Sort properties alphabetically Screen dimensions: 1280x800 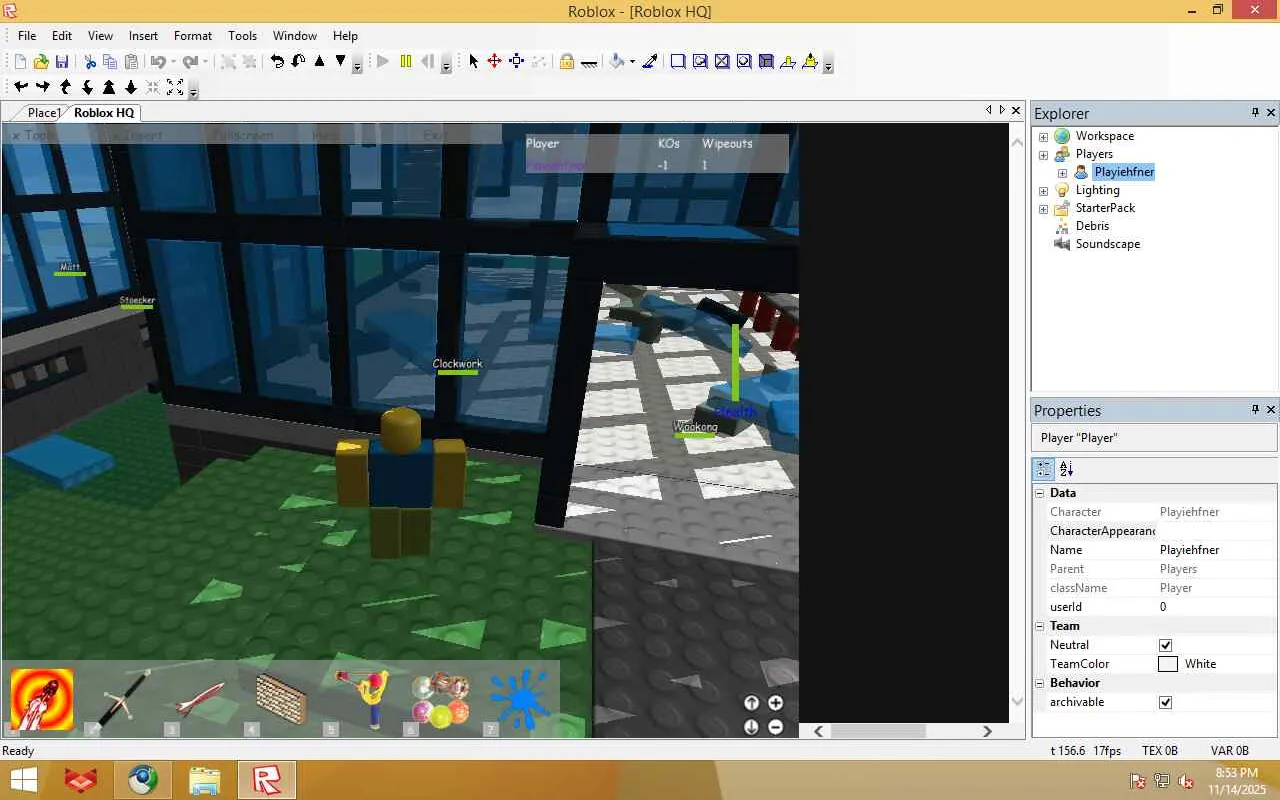pyautogui.click(x=1067, y=468)
